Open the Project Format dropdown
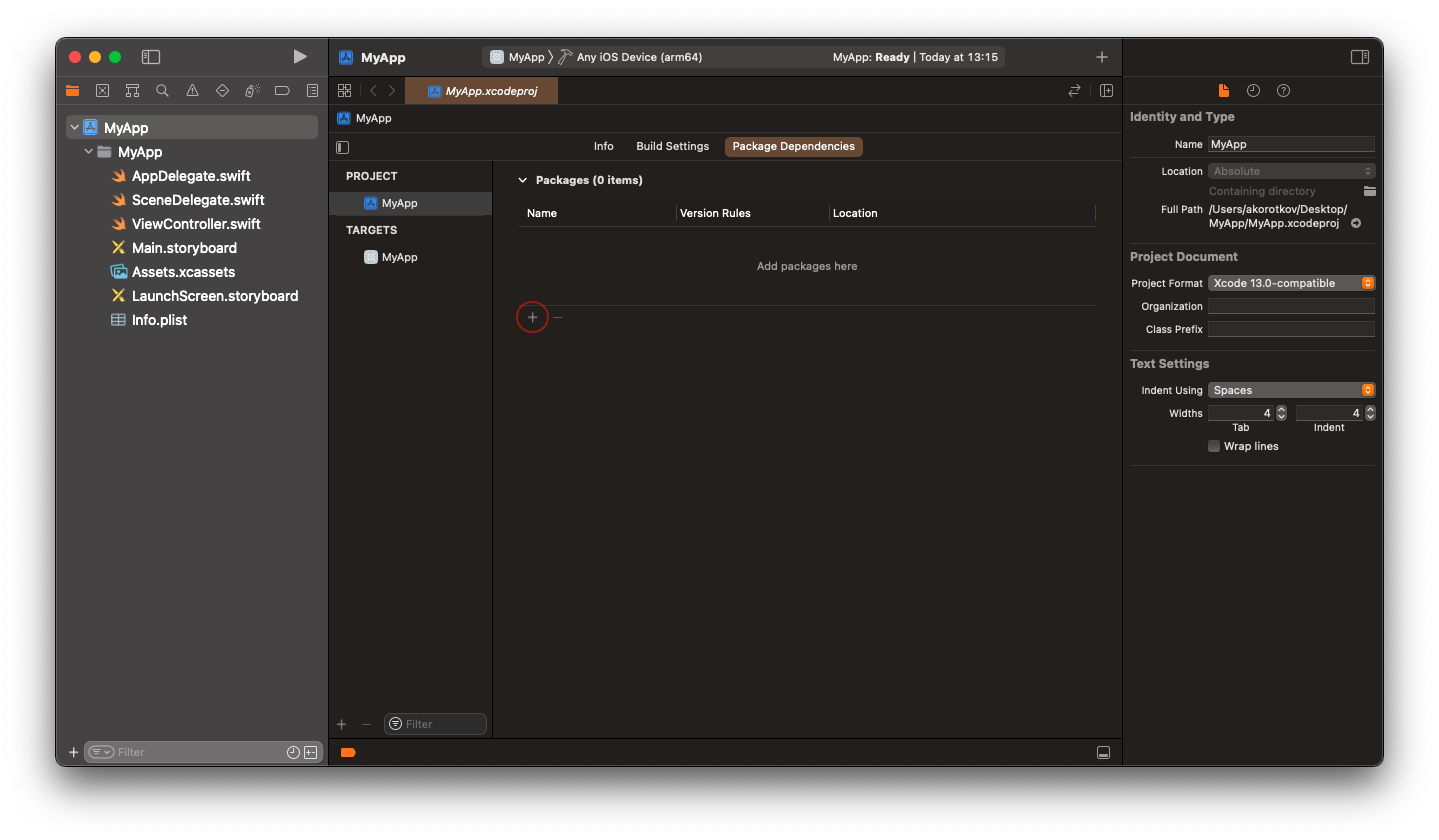Image resolution: width=1439 pixels, height=840 pixels. [x=1292, y=283]
